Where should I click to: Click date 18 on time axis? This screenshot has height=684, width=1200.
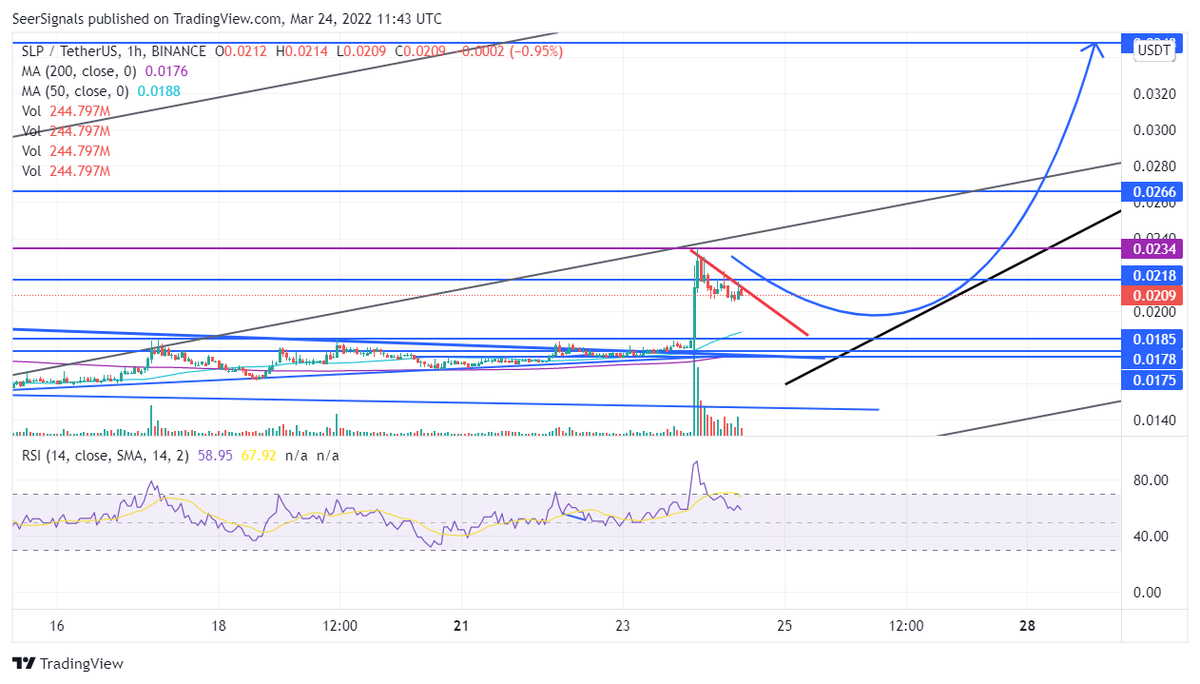tap(219, 626)
